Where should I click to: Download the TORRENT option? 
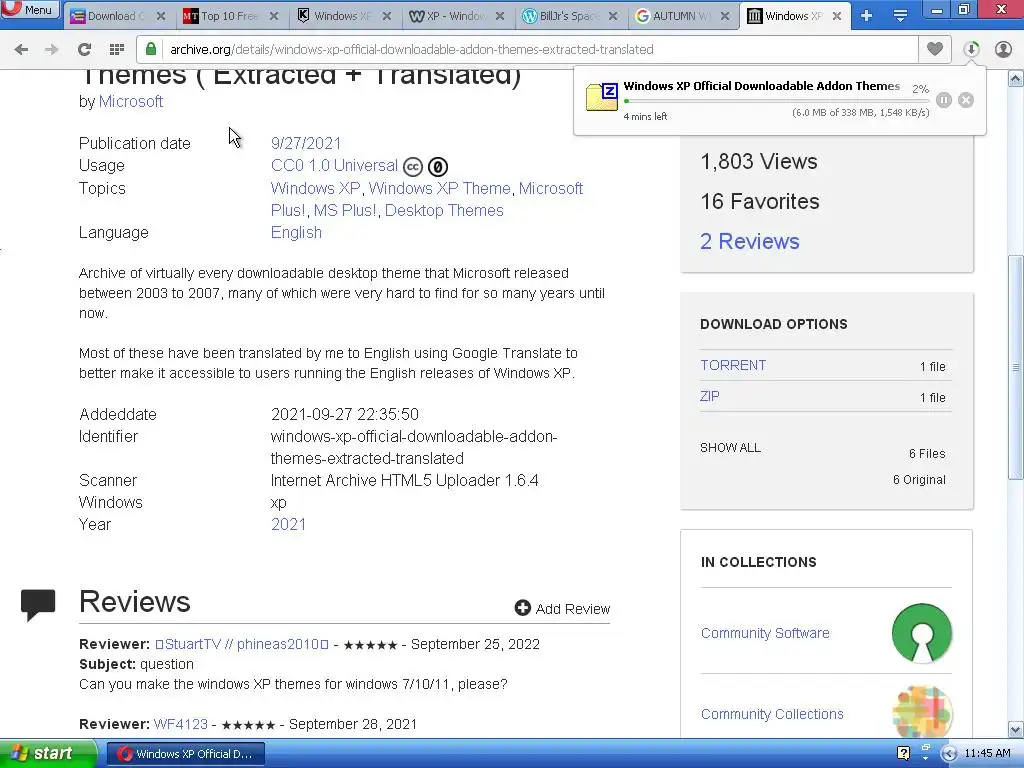click(733, 365)
